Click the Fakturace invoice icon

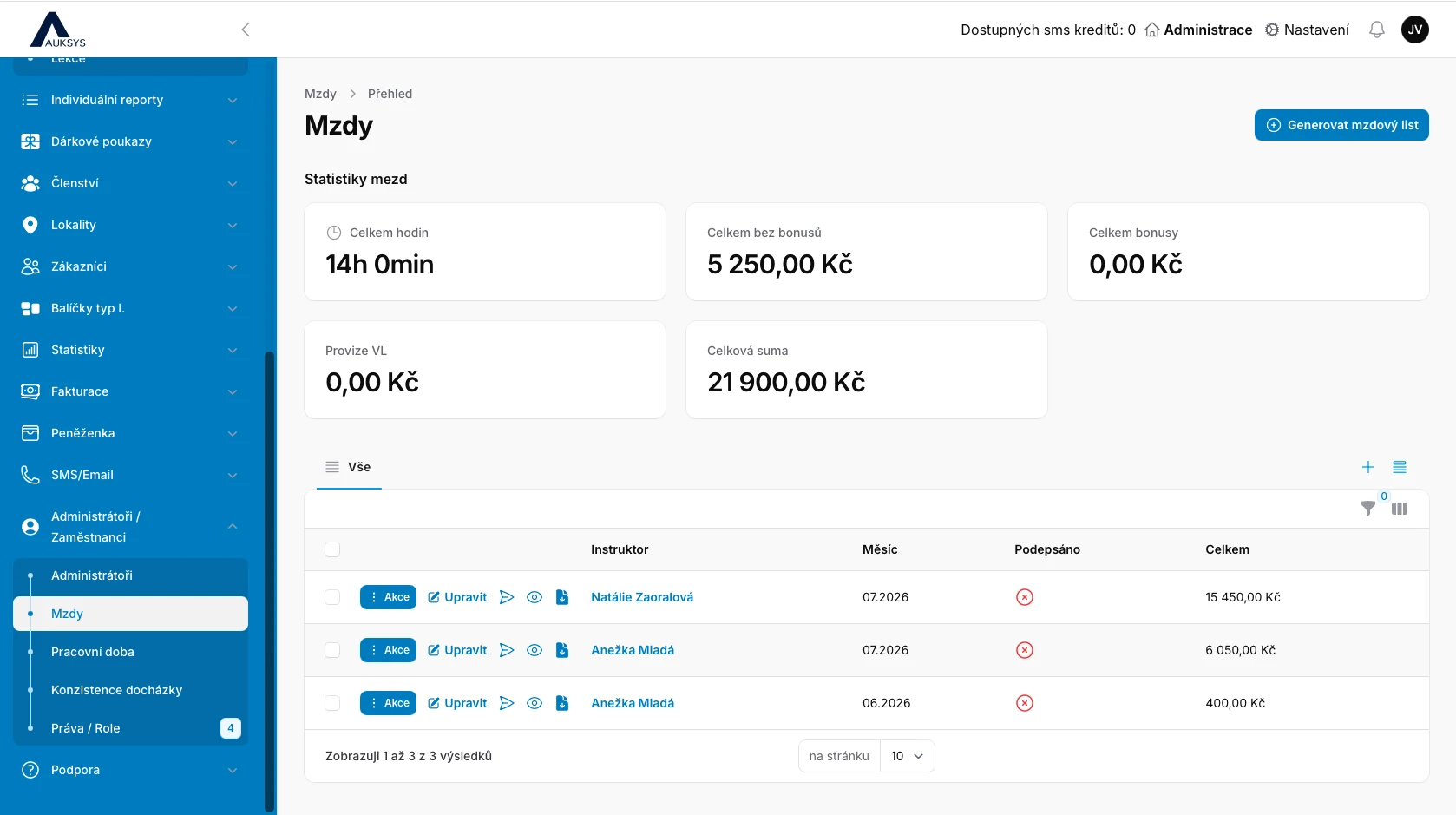pos(30,391)
